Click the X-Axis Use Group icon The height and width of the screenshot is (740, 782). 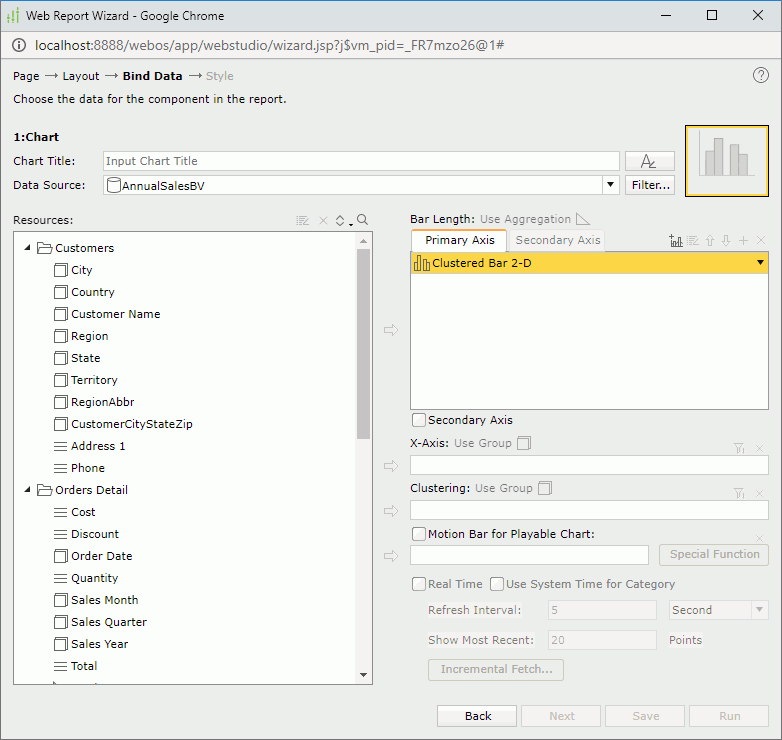pos(523,443)
